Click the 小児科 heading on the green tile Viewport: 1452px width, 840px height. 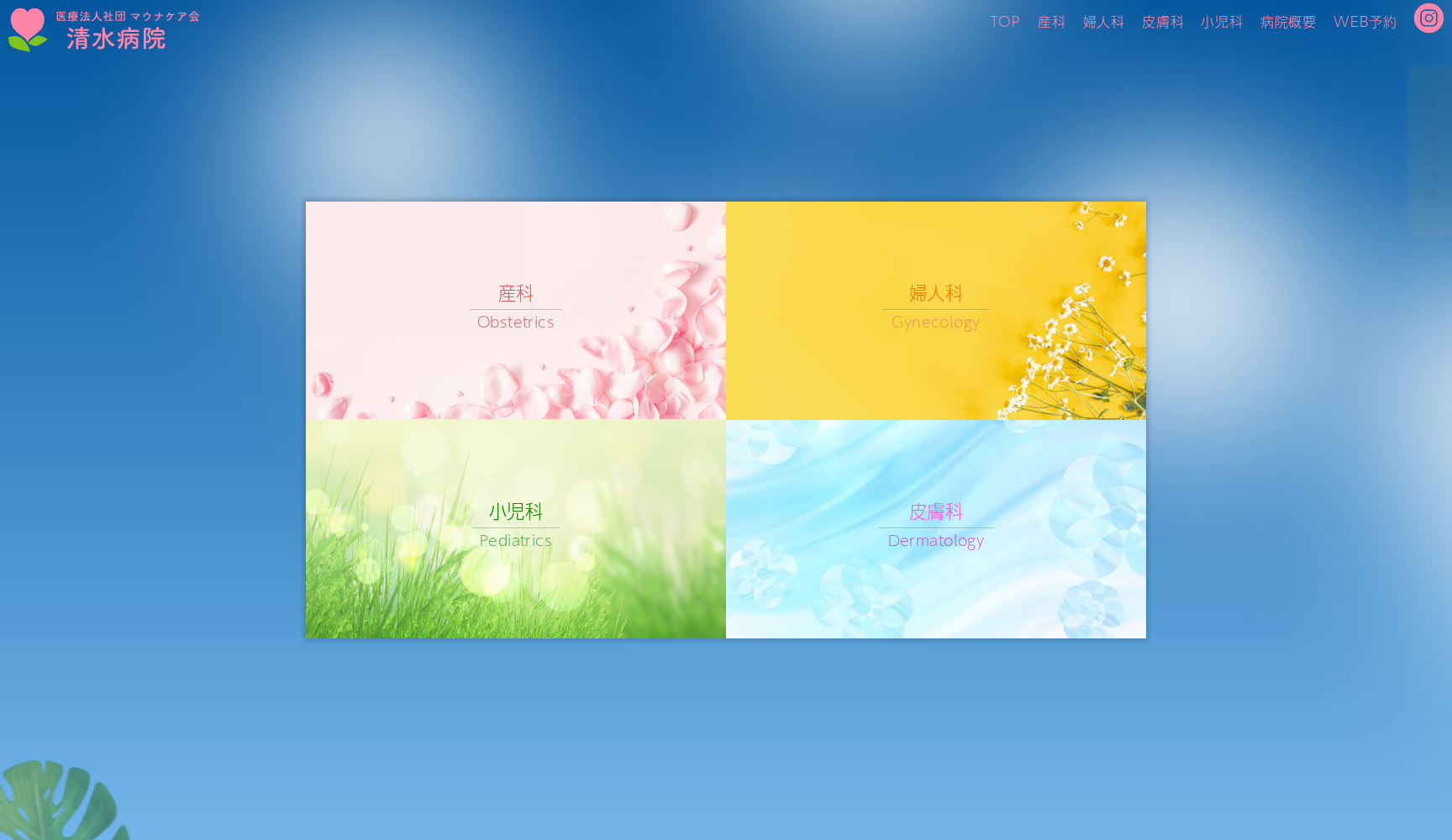coord(516,512)
